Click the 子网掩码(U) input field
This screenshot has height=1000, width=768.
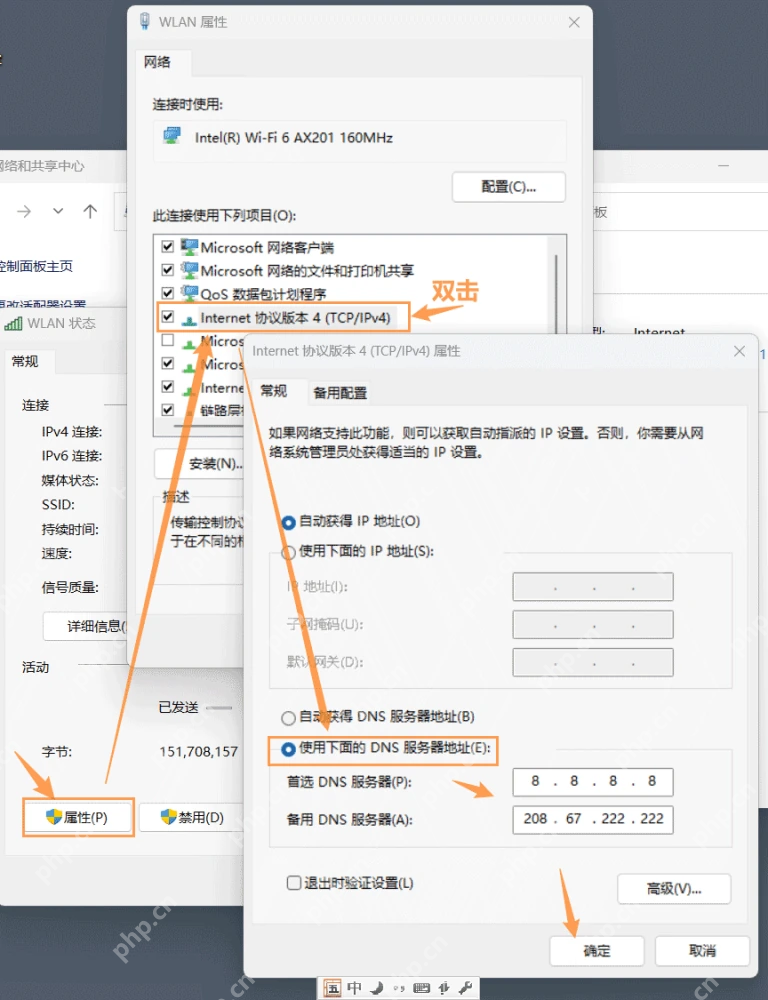pos(593,624)
